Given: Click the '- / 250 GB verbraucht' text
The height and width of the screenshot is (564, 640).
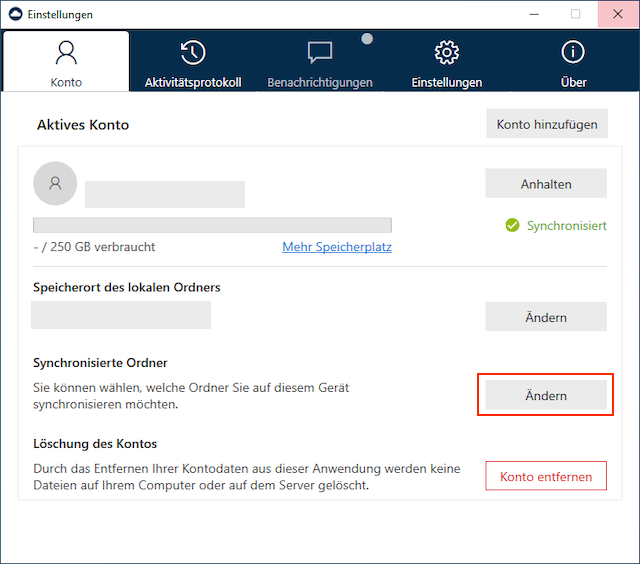Looking at the screenshot, I should (x=94, y=247).
